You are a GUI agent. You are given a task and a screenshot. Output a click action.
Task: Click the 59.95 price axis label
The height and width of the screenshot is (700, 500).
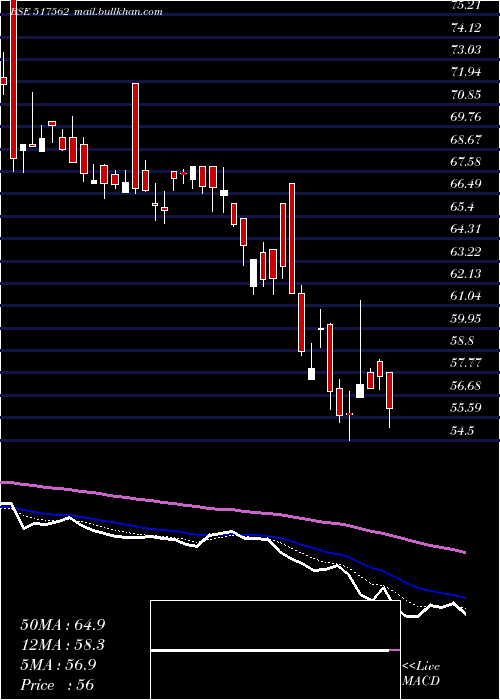(467, 319)
